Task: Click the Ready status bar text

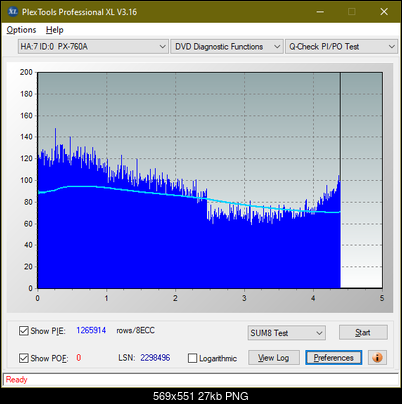Action: pos(16,380)
